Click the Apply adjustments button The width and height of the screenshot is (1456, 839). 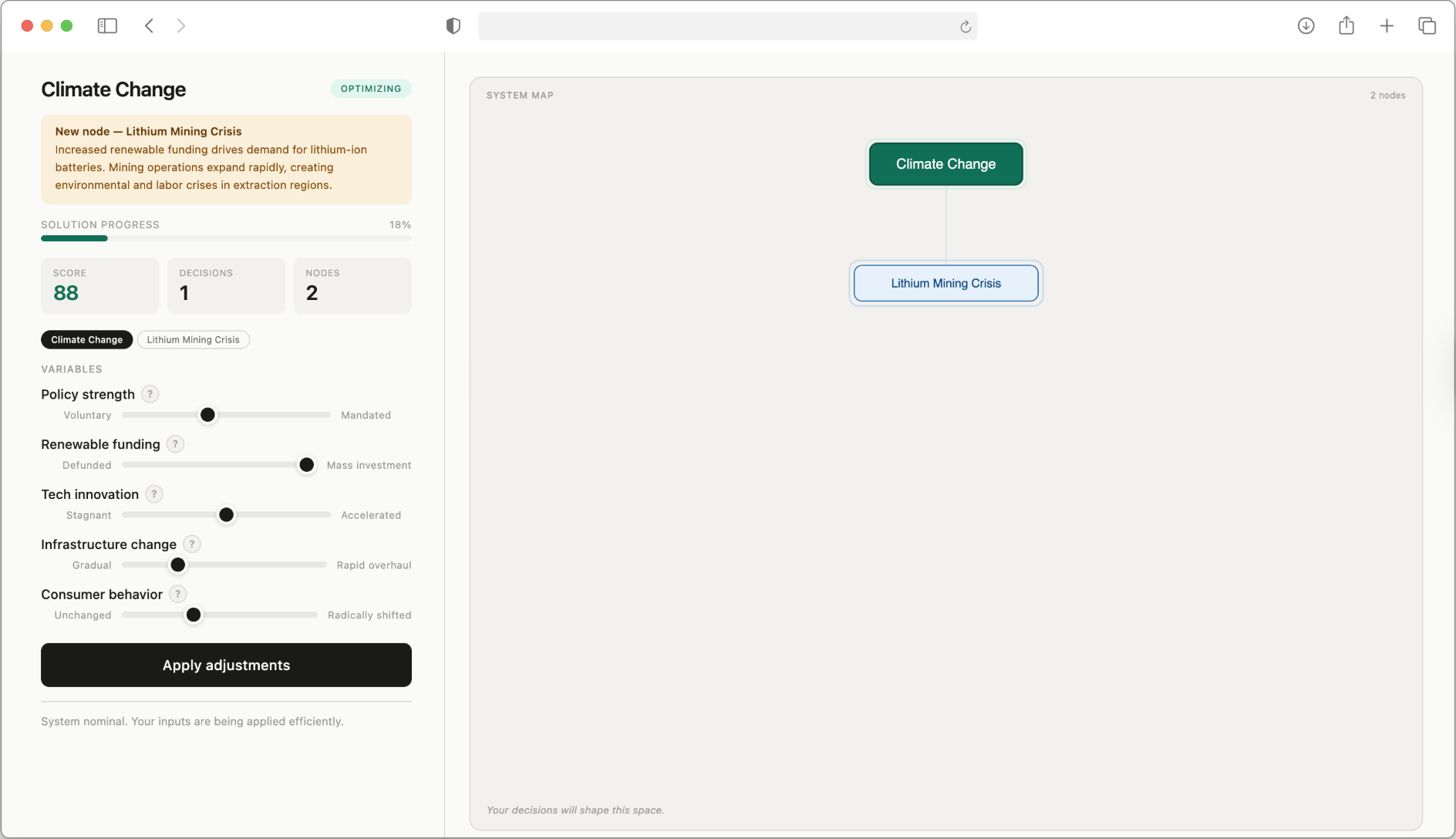coord(226,665)
